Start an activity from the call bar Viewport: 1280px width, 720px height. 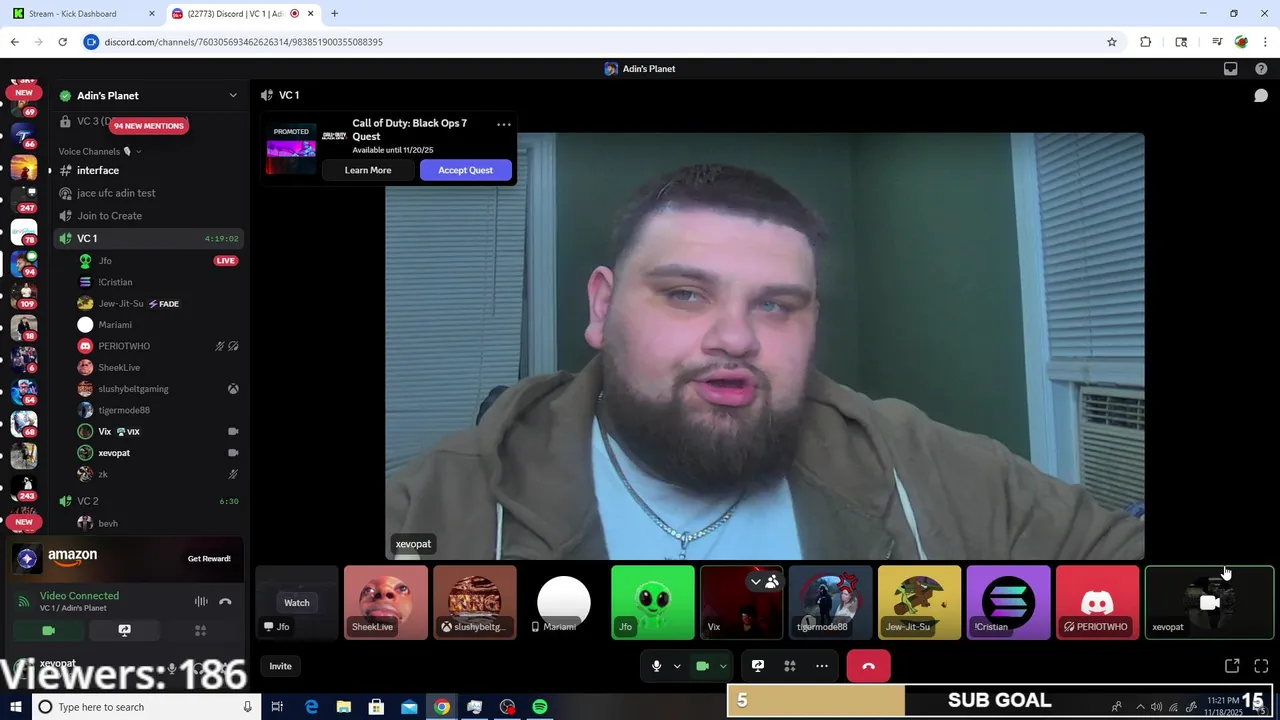790,666
